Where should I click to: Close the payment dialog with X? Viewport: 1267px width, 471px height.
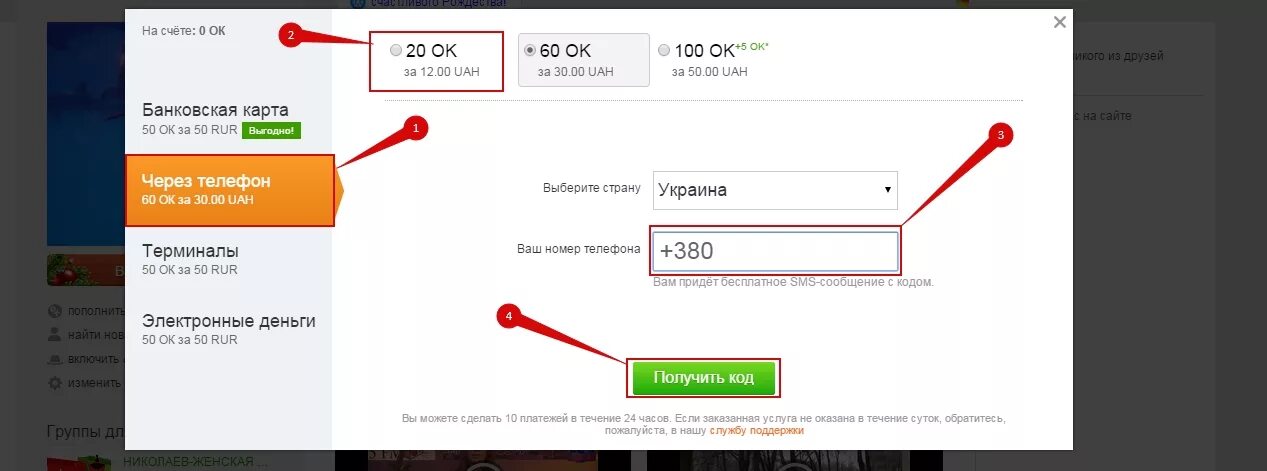(1060, 22)
